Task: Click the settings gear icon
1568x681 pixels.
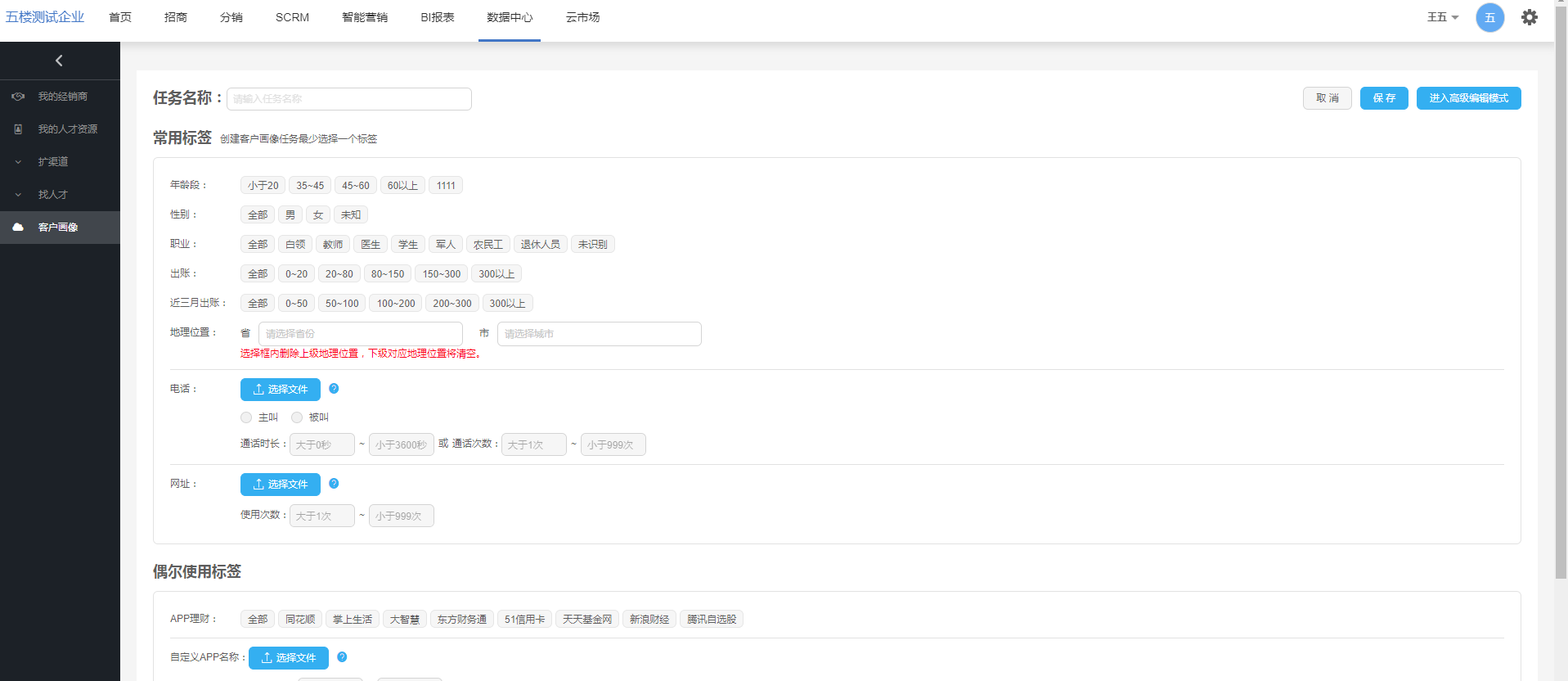Action: pyautogui.click(x=1529, y=17)
